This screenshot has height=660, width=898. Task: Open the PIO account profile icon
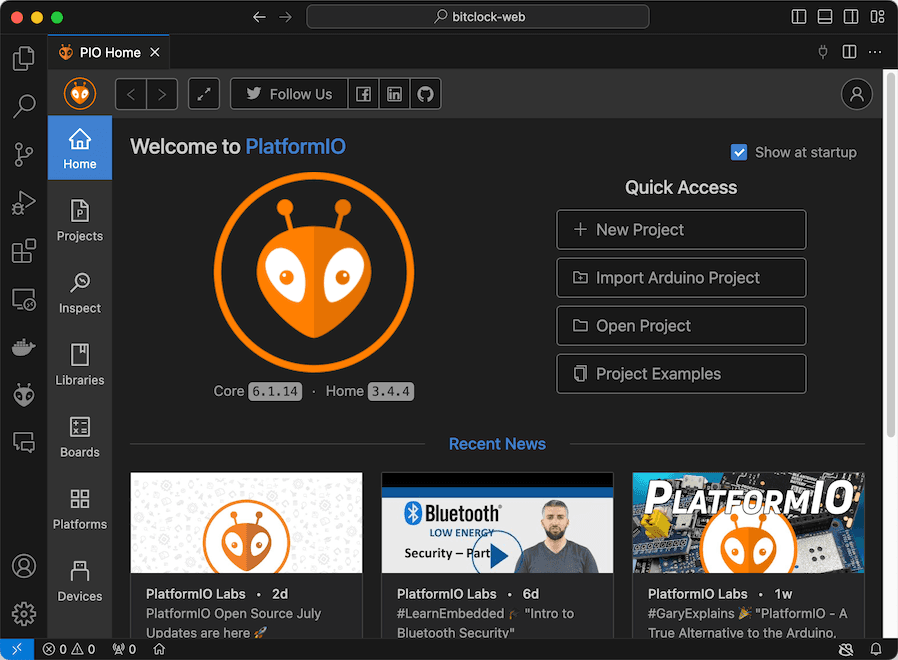(x=857, y=94)
